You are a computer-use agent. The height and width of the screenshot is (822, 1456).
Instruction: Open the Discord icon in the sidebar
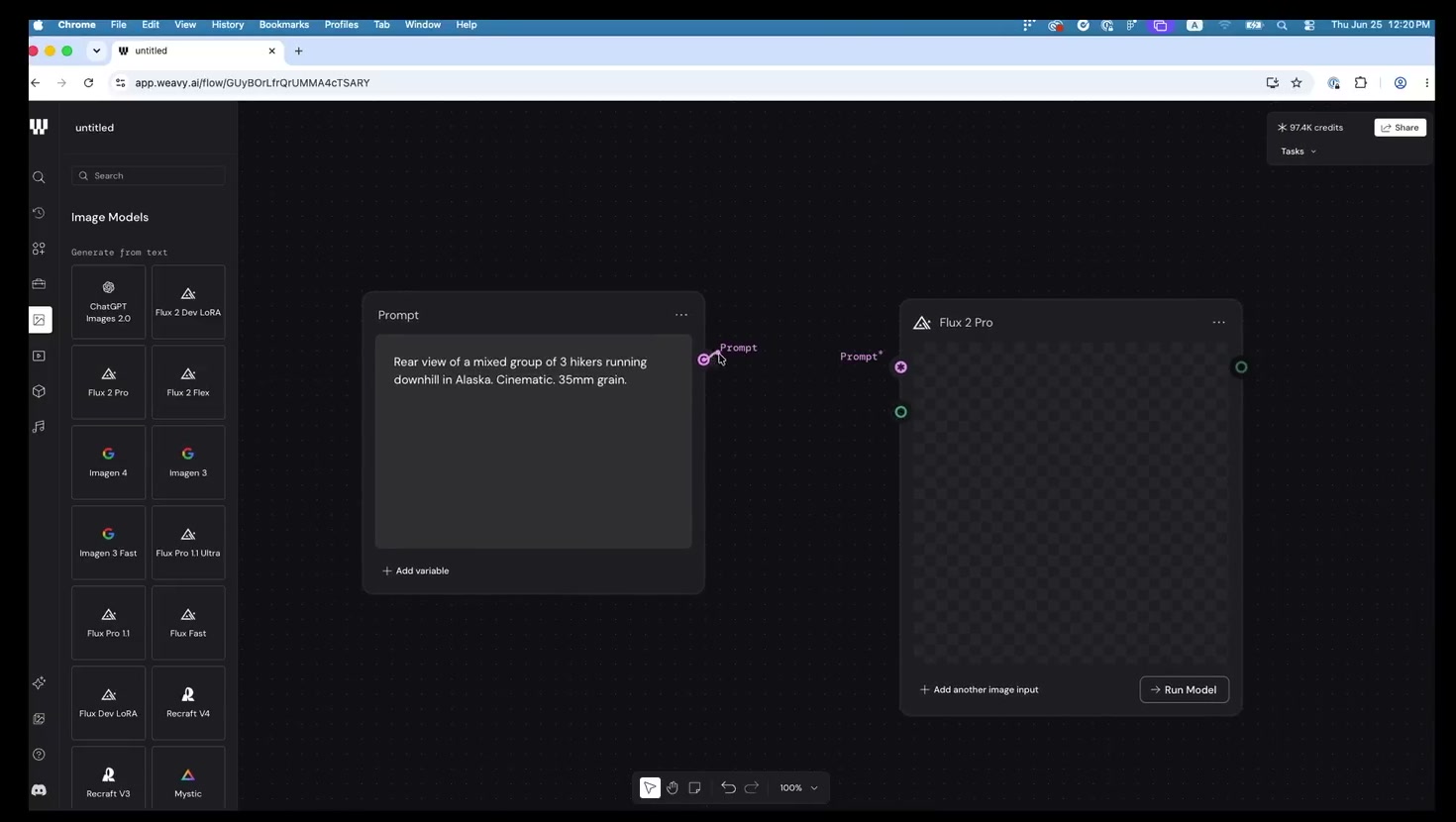pos(39,790)
